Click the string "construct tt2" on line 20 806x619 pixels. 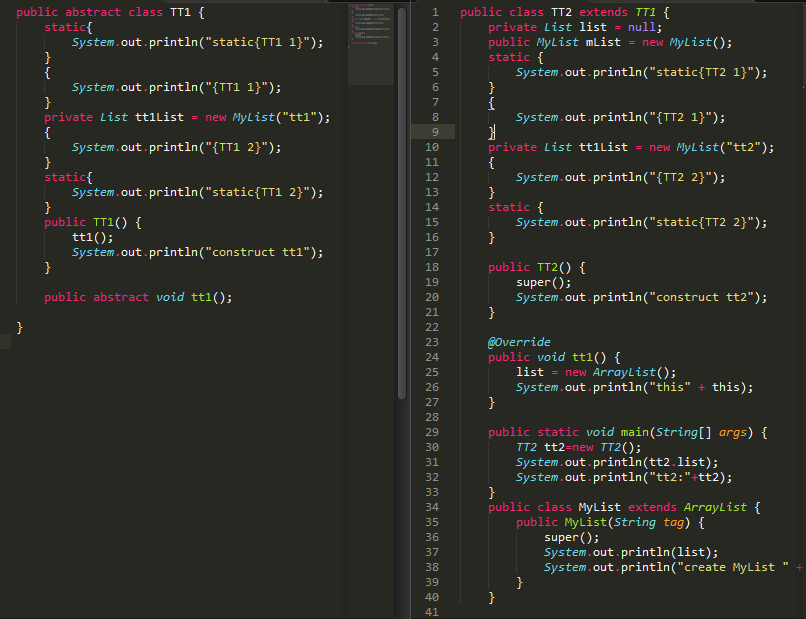point(702,297)
